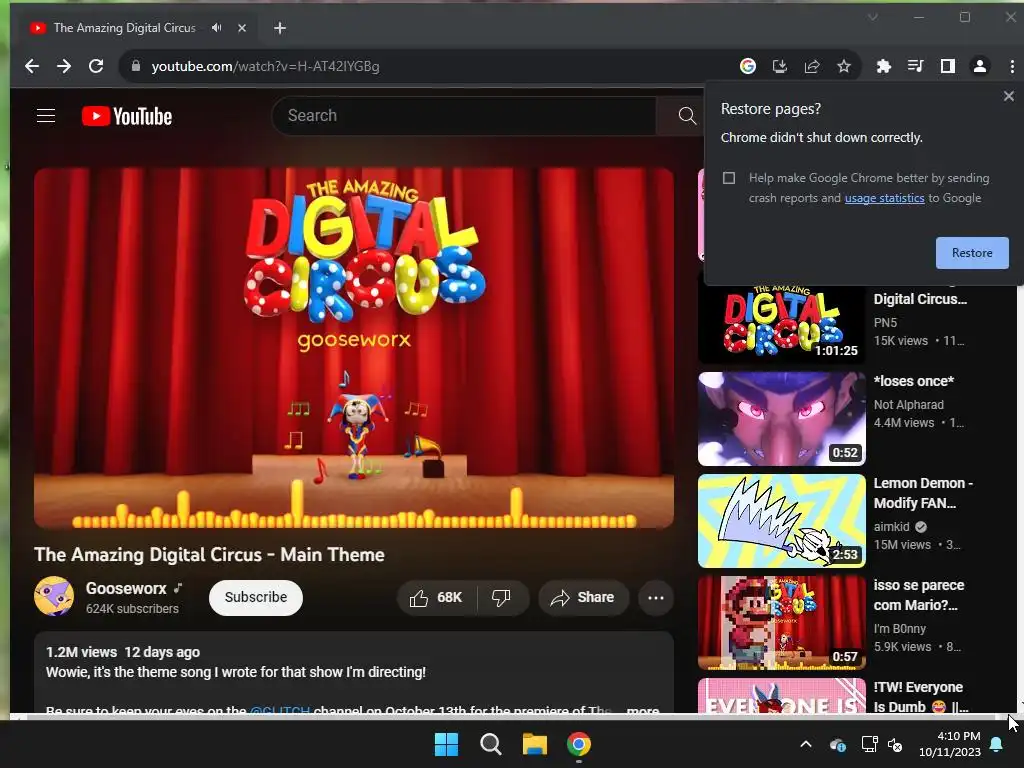
Task: Open Lemon Demon Modify FAN thumbnail
Action: click(782, 520)
